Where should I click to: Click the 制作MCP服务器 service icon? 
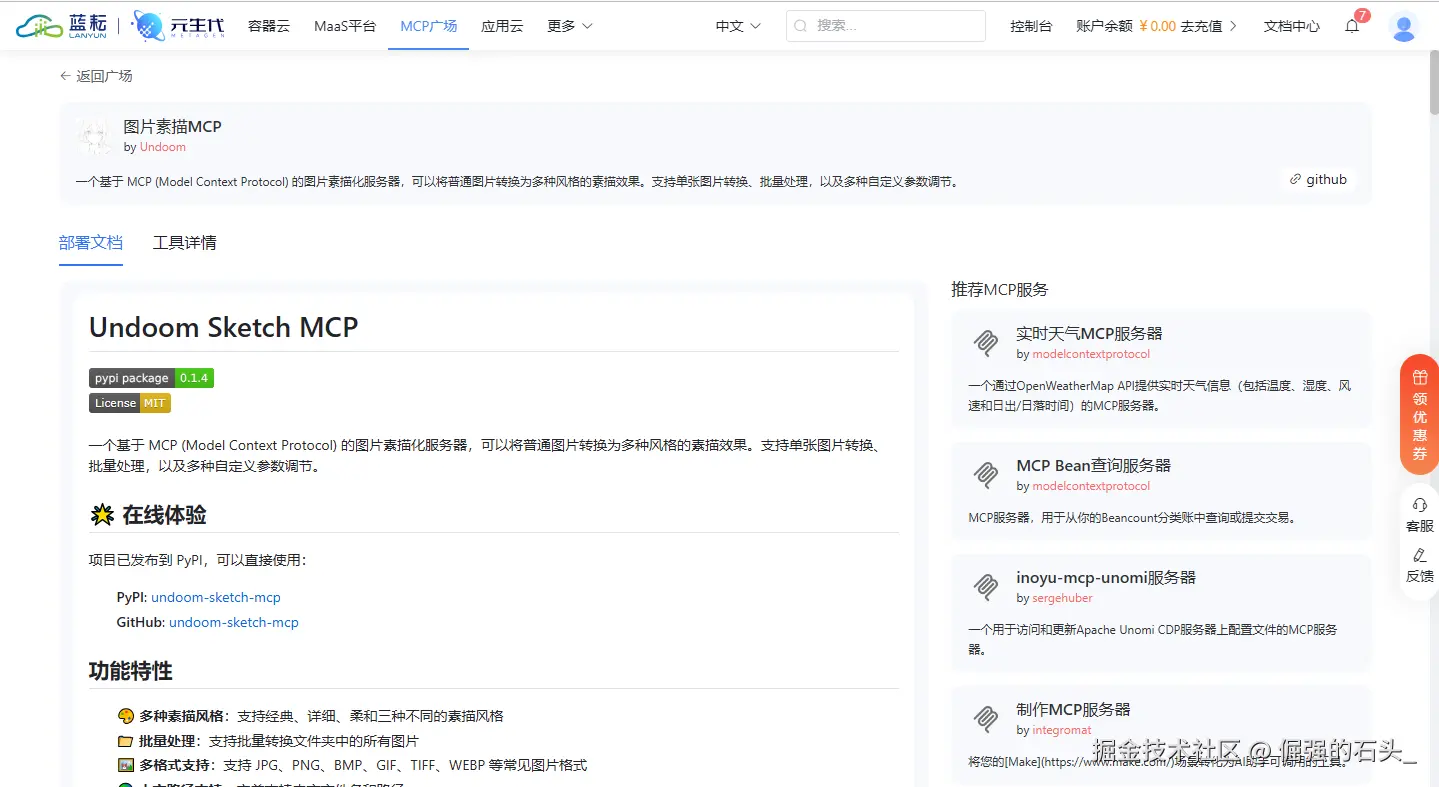click(984, 718)
